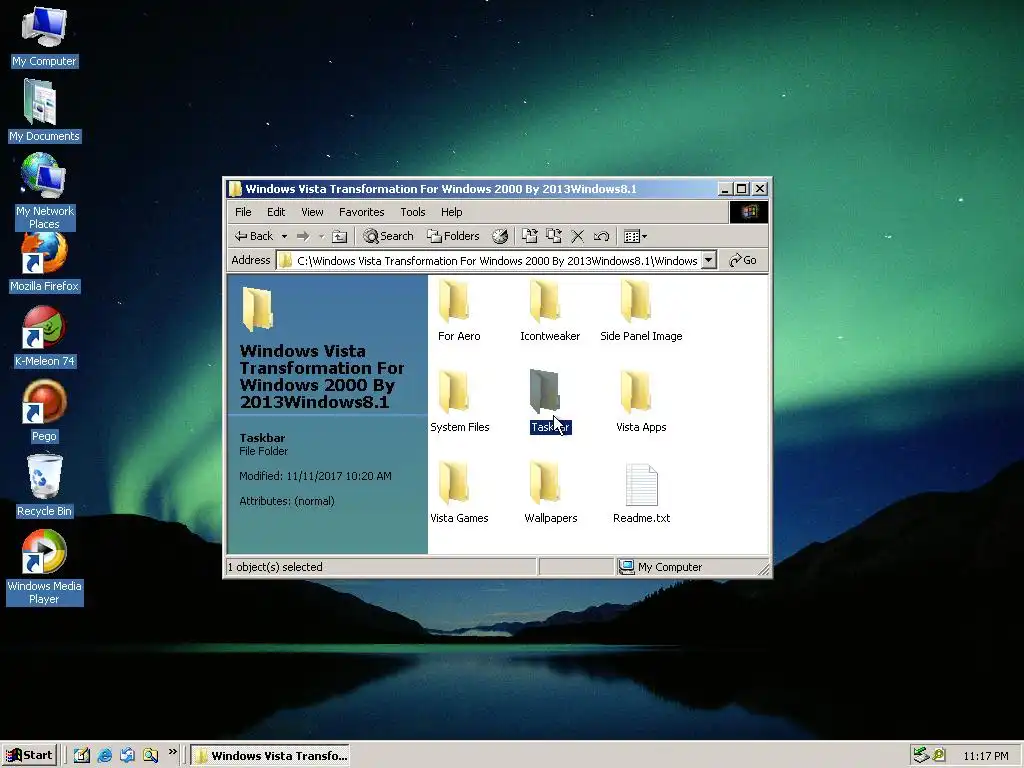Toggle the Folders pane button
The image size is (1024, 768).
453,236
